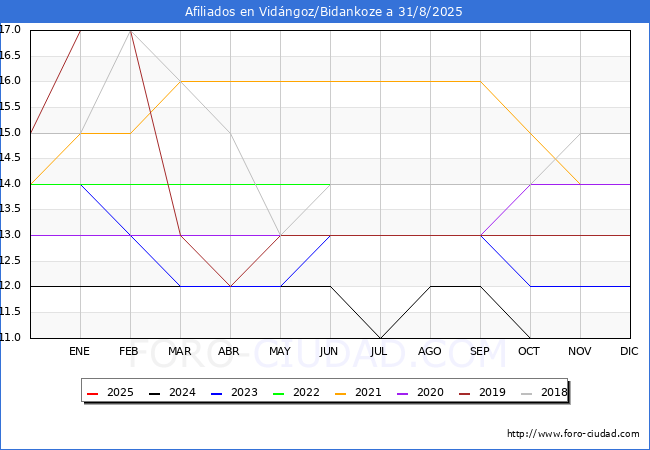Click the NOV month axis label

point(580,351)
